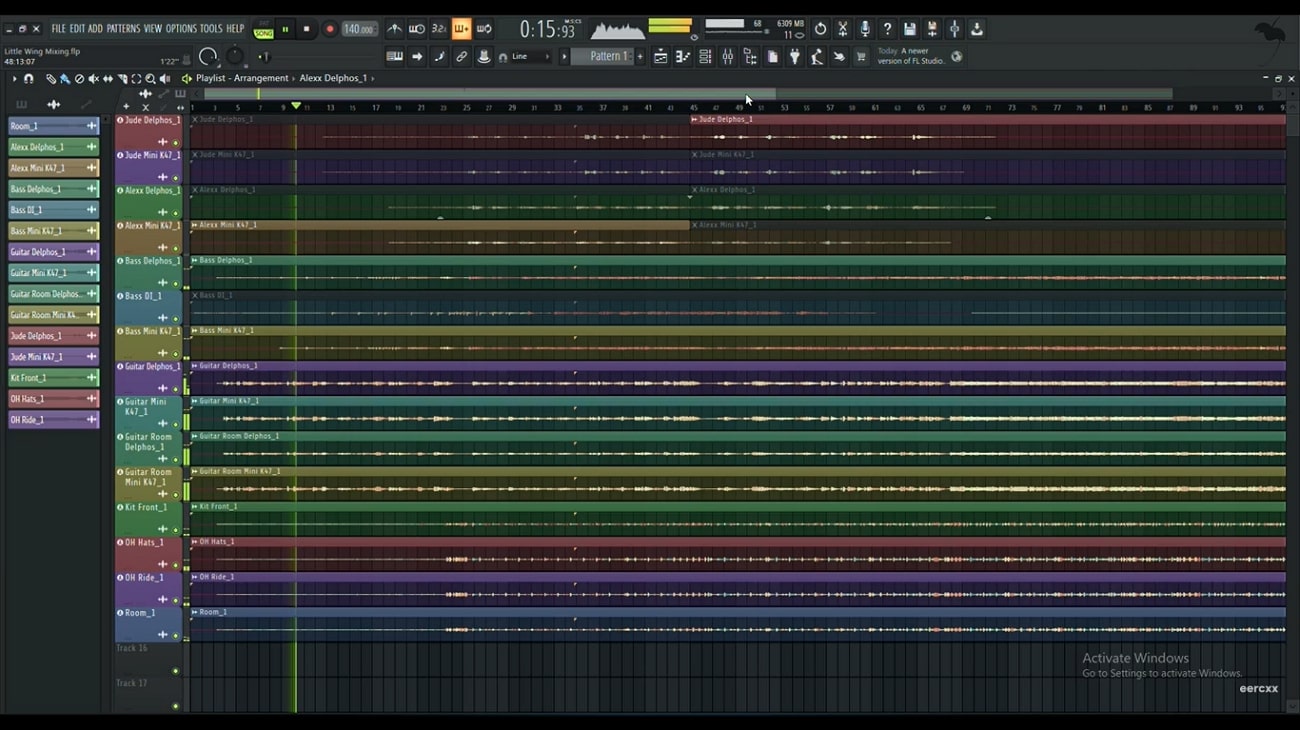Image resolution: width=1300 pixels, height=730 pixels.
Task: Click the green playhead marker on the timeline
Action: pos(296,106)
